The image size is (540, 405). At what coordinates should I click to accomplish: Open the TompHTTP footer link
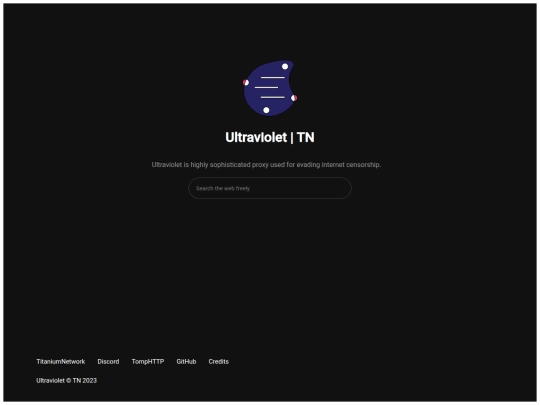[148, 362]
